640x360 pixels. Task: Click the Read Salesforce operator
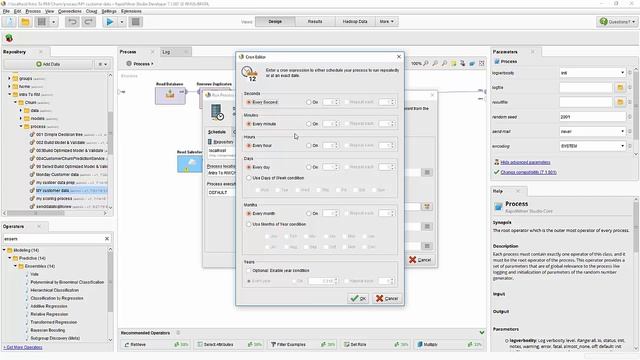[189, 163]
